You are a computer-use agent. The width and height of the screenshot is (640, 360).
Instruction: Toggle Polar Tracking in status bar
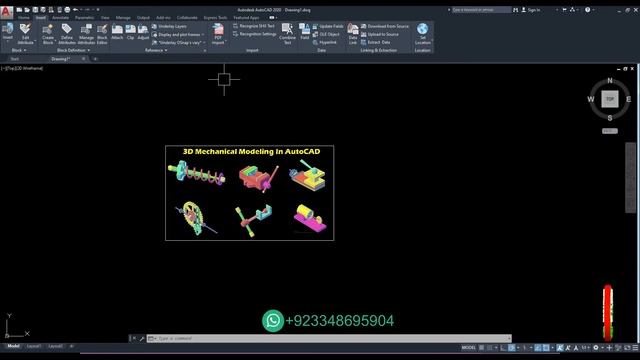[x=511, y=348]
